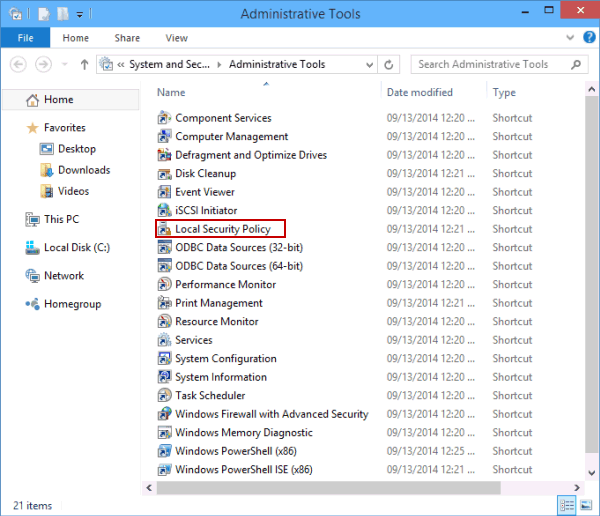
Task: Open Customize Quick Access Toolbar dropdown
Action: click(80, 15)
